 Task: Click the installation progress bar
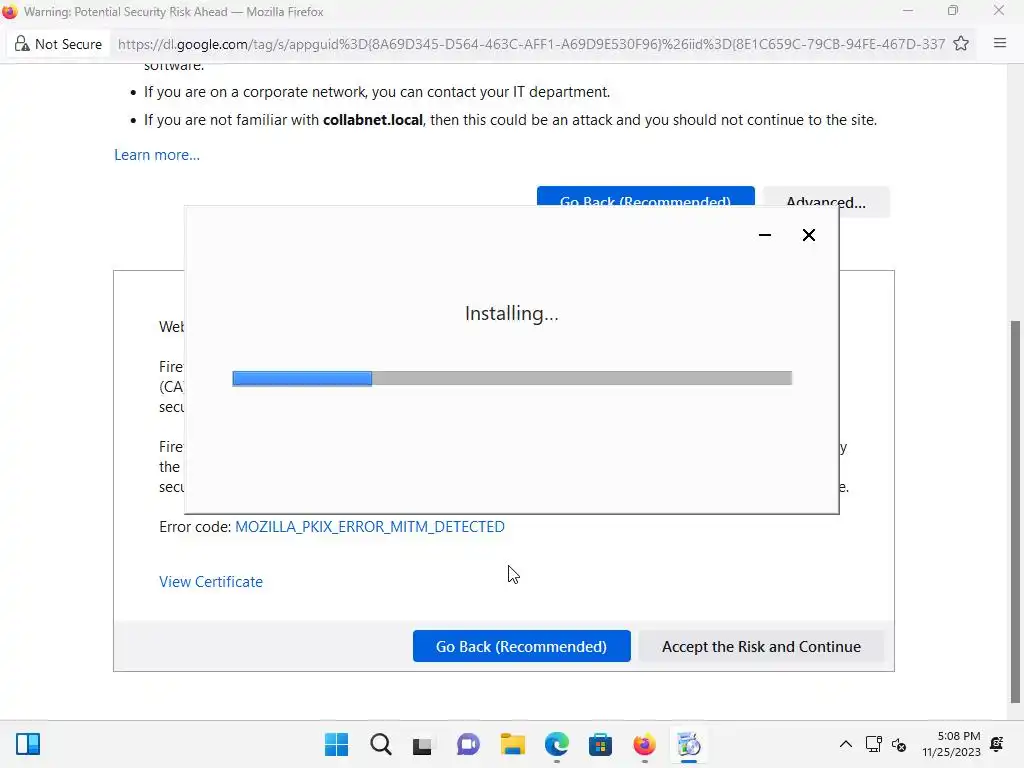coord(512,378)
